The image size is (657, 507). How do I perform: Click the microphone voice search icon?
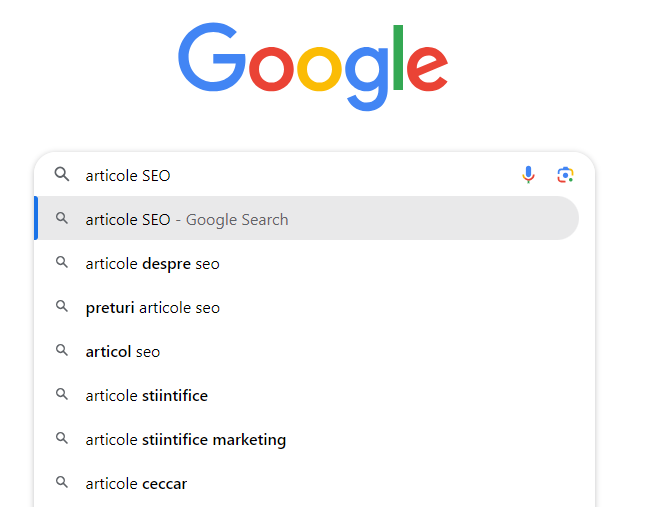(x=529, y=175)
